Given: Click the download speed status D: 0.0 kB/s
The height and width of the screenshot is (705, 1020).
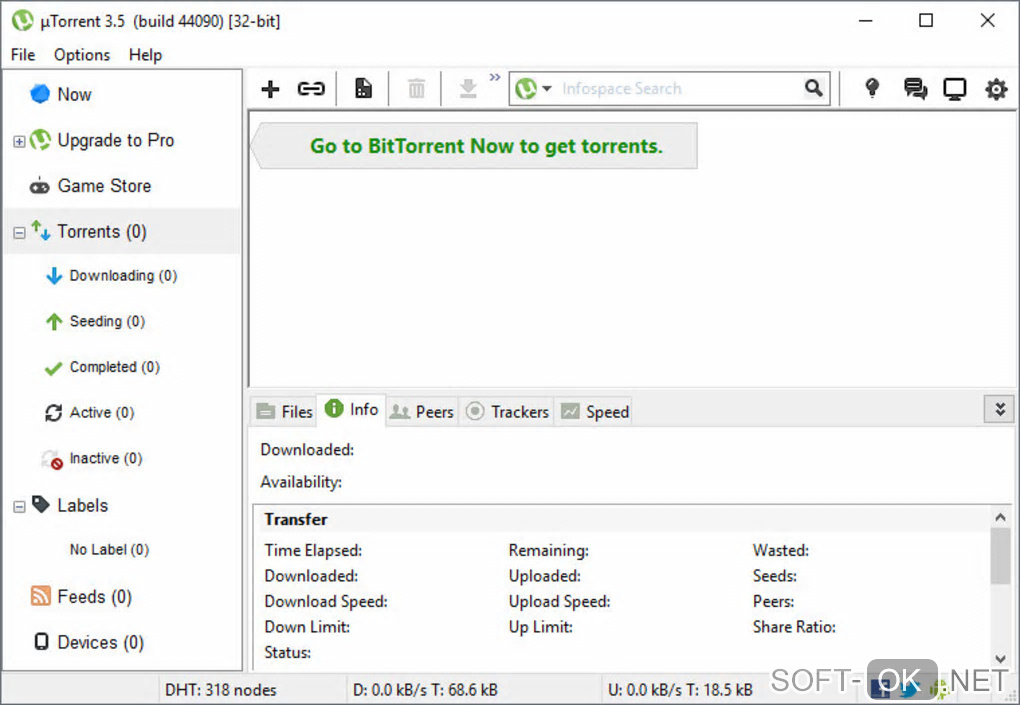Looking at the screenshot, I should point(425,689).
